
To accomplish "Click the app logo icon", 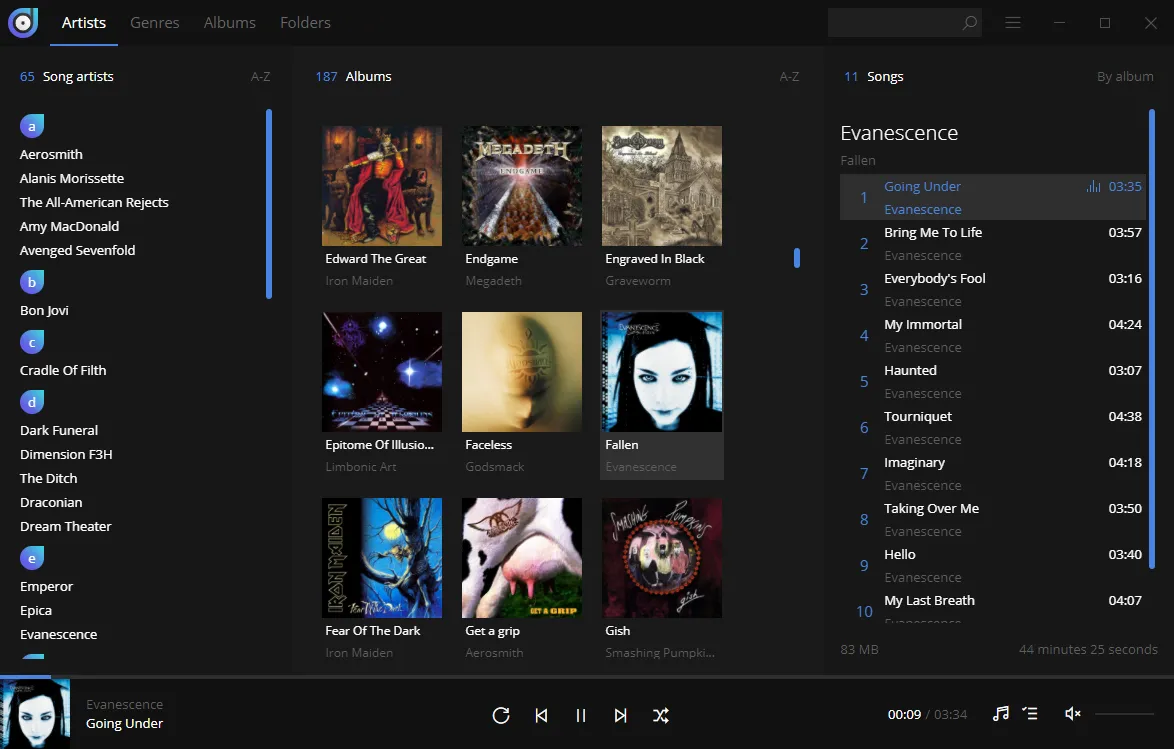I will click(x=22, y=22).
